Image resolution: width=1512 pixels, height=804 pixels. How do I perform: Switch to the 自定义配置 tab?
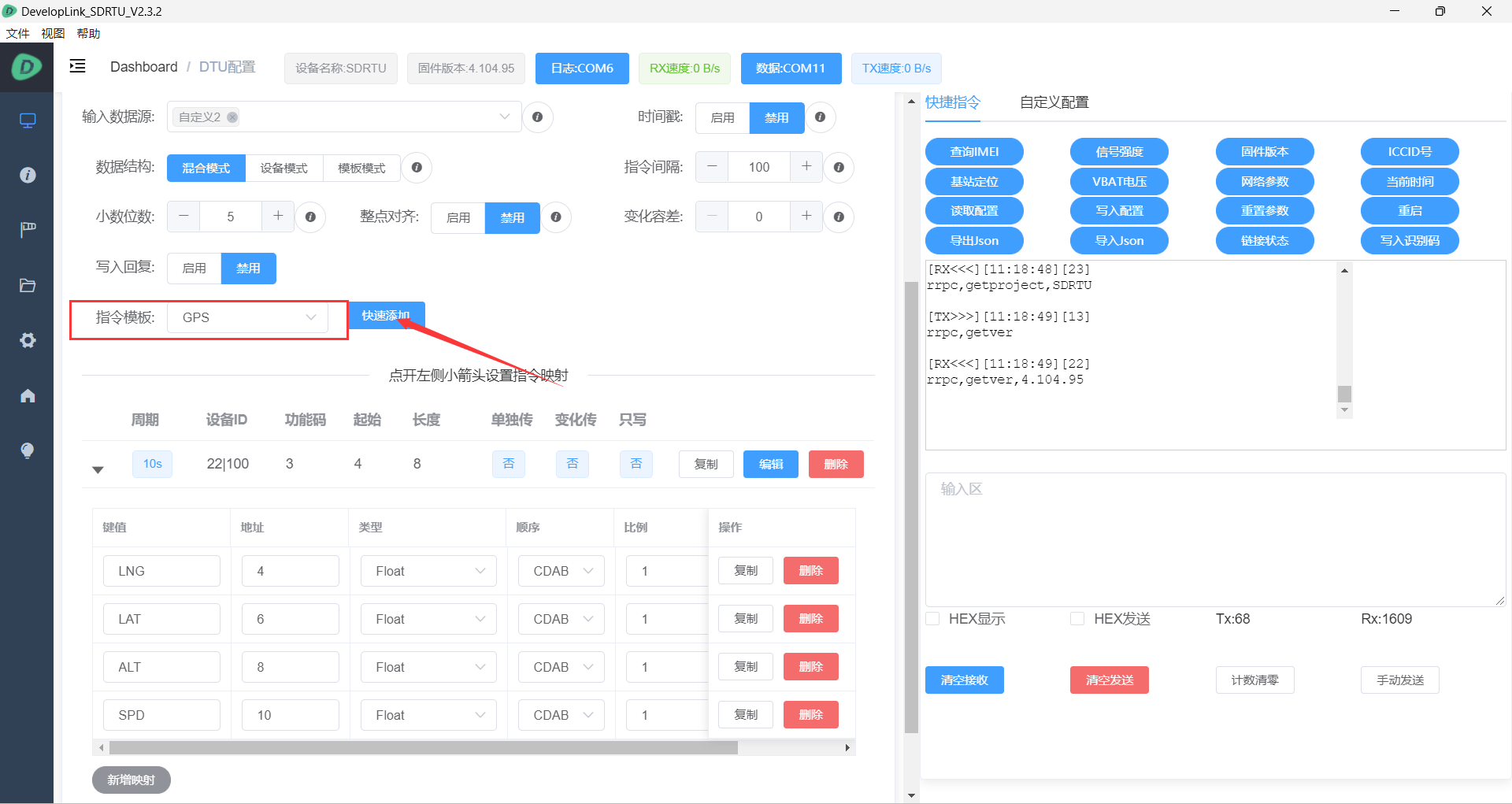[x=1054, y=102]
